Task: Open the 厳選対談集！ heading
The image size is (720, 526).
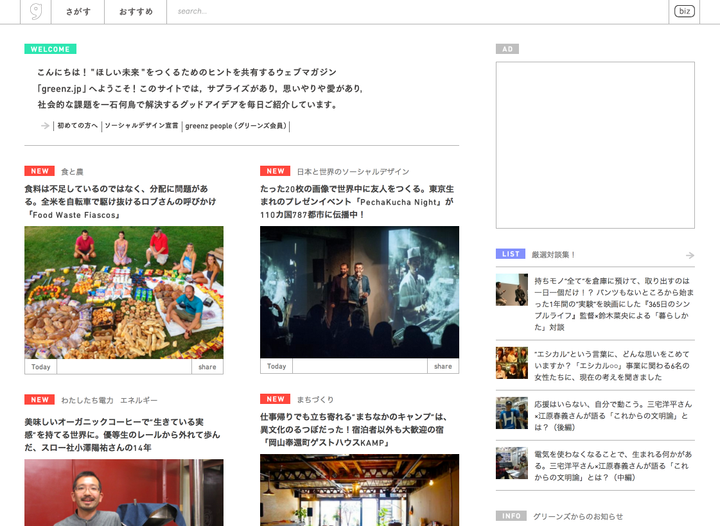Action: 553,255
